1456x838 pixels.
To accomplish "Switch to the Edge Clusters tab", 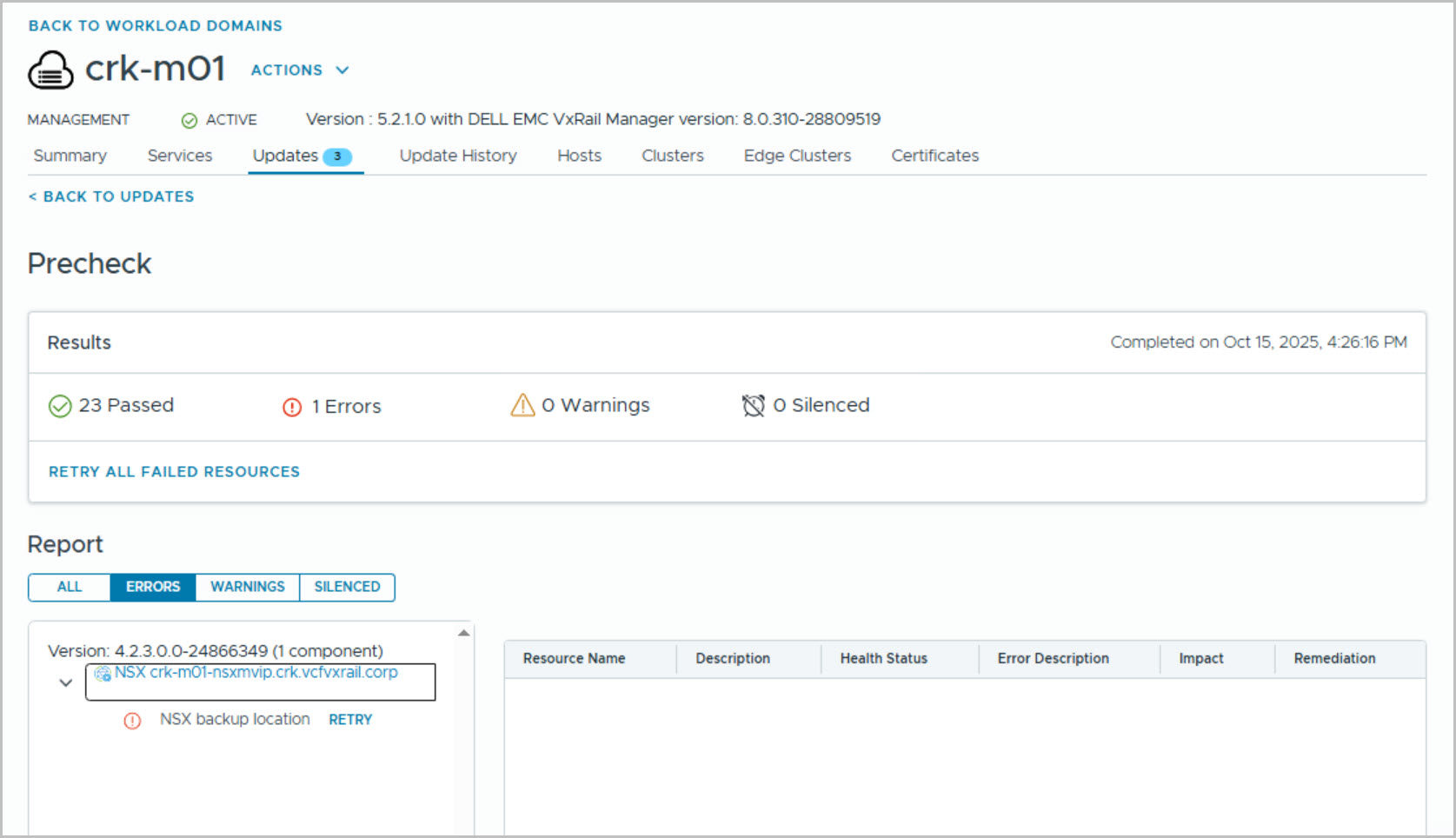I will coord(797,156).
